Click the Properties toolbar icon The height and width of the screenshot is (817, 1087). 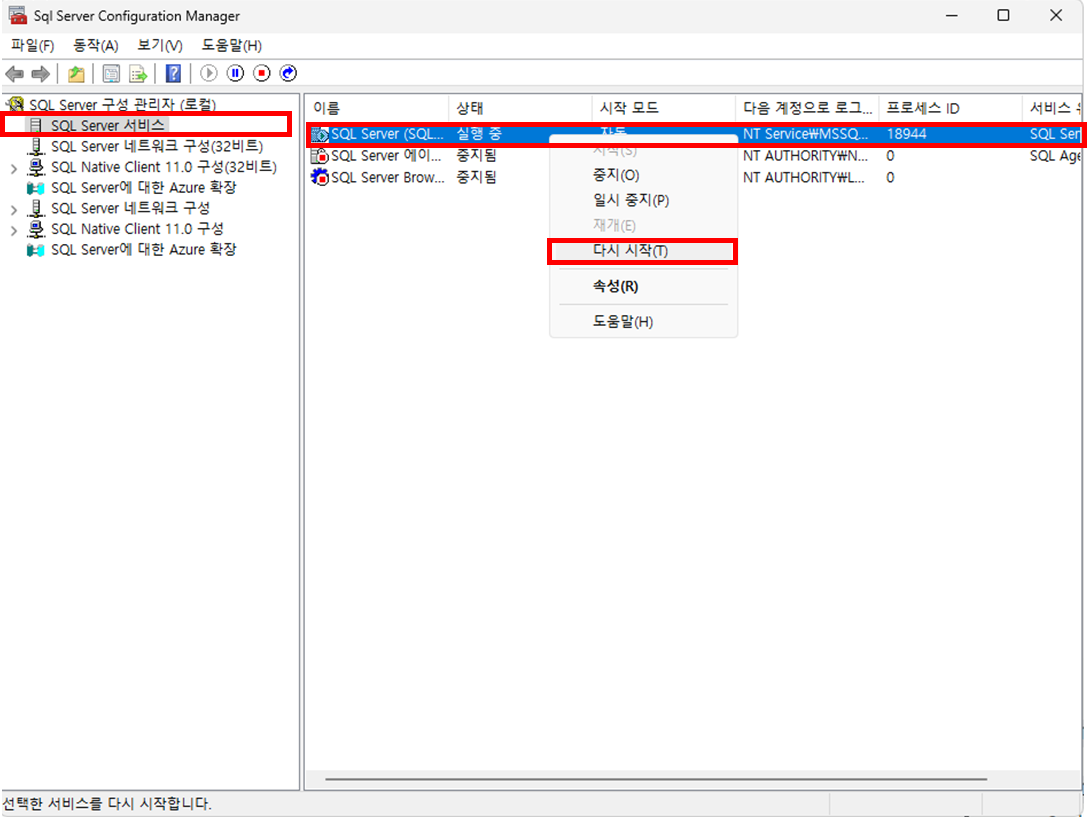tap(111, 73)
